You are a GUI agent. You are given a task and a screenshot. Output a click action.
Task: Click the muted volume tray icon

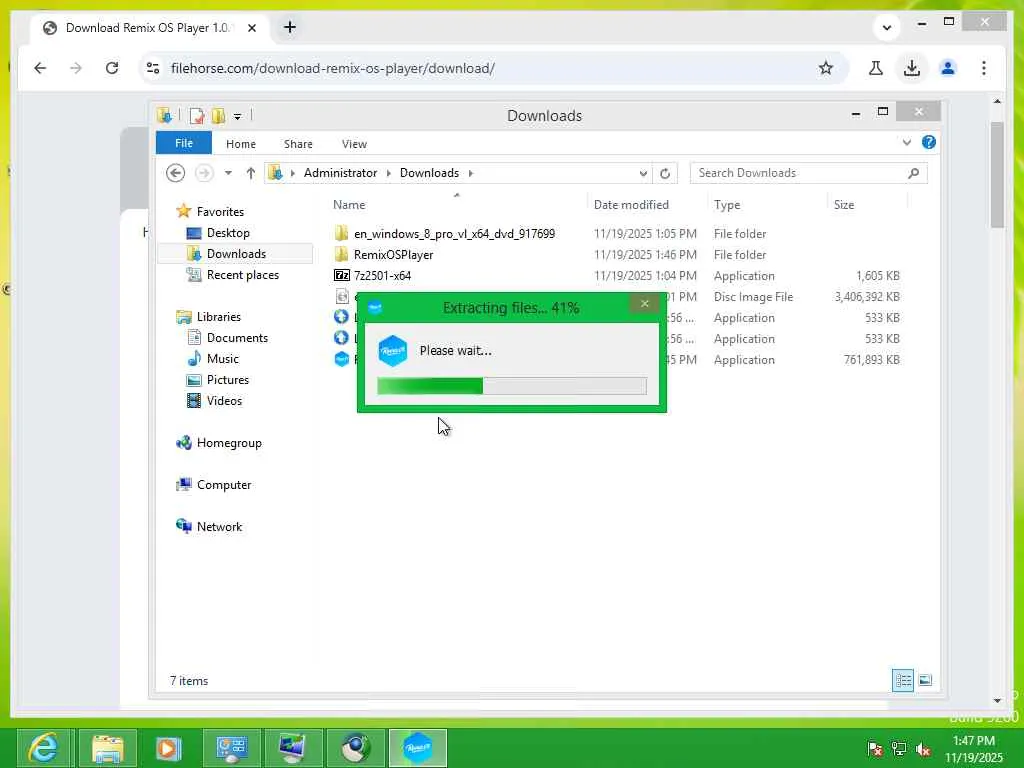click(x=923, y=748)
